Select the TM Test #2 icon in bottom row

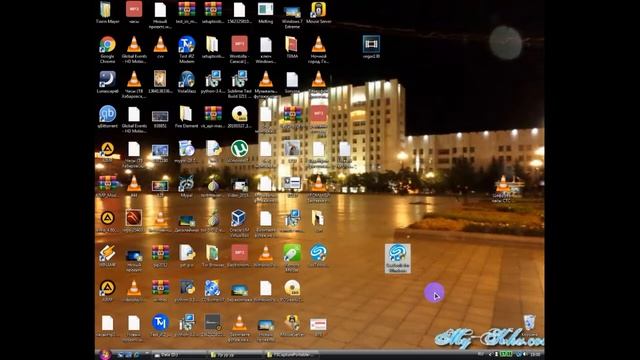(x=160, y=322)
